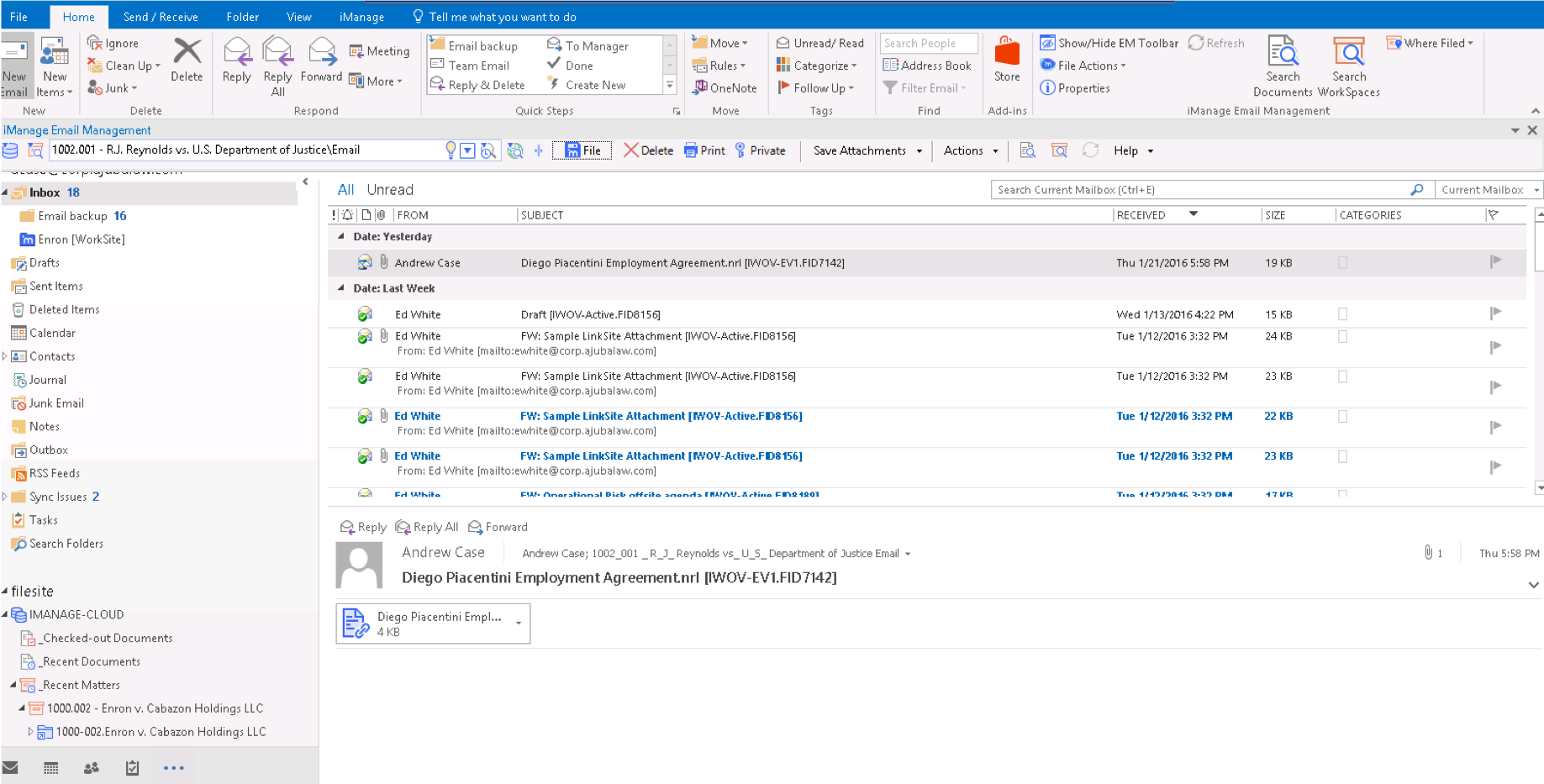This screenshot has width=1544, height=784.
Task: Open the Where Filed dropdown
Action: click(x=1430, y=43)
